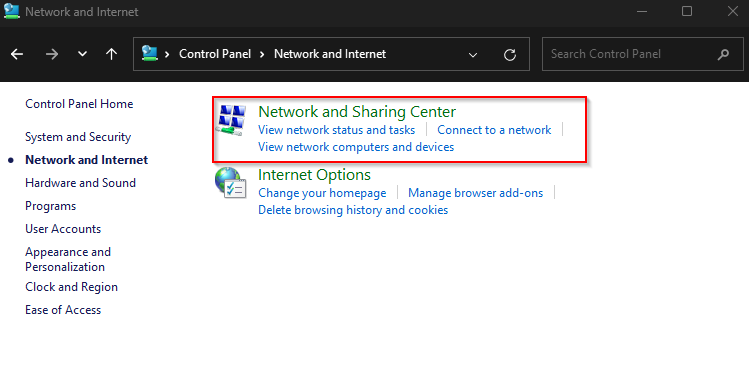This screenshot has height=371, width=749.
Task: Click View network computers and devices
Action: (356, 147)
